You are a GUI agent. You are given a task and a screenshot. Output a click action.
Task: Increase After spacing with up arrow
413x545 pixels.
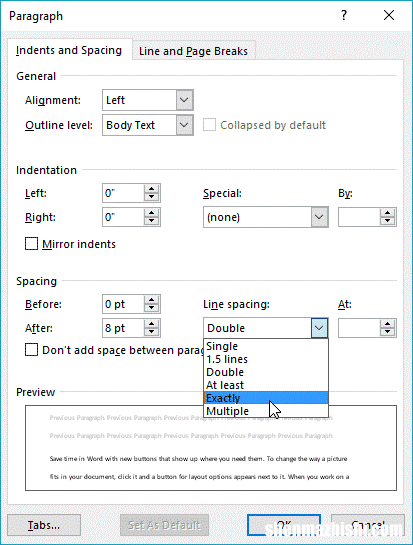click(152, 324)
